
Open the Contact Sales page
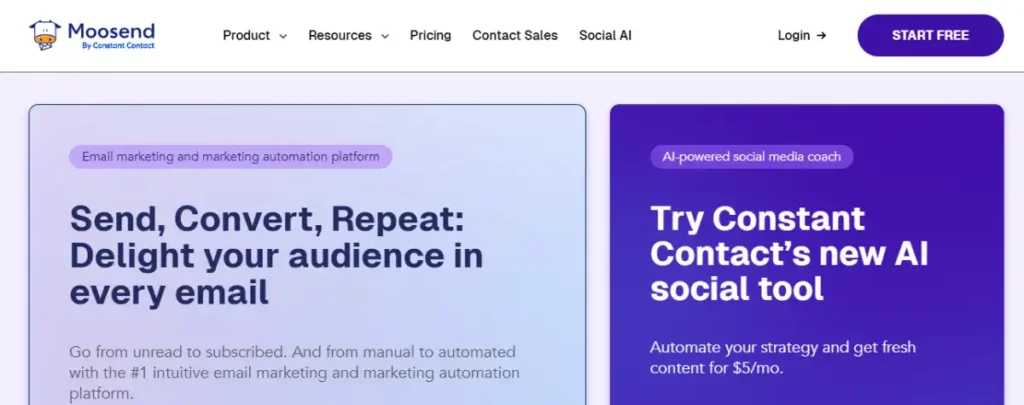click(x=515, y=35)
